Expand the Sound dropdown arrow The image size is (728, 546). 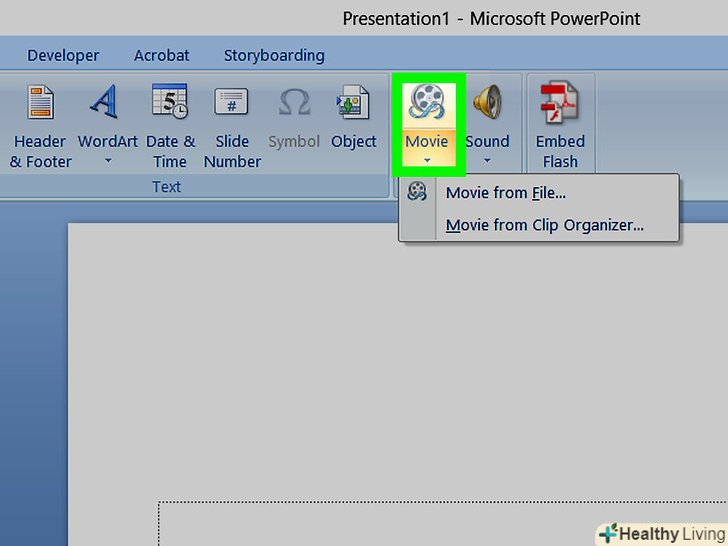click(x=487, y=161)
